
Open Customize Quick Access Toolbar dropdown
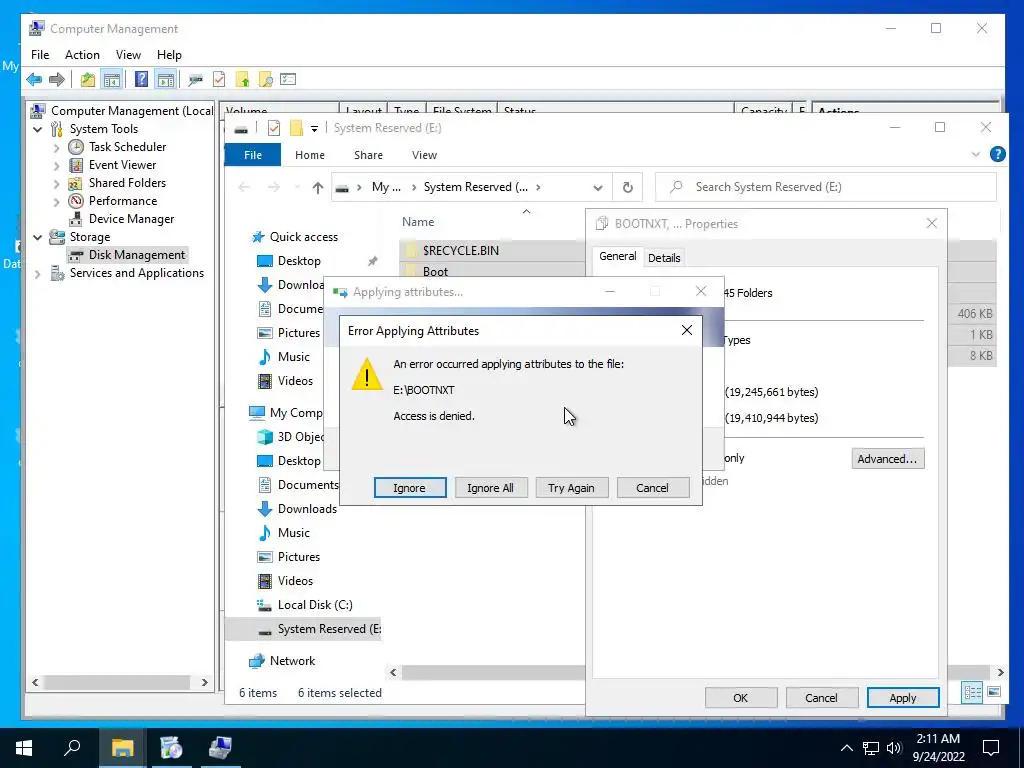point(314,129)
